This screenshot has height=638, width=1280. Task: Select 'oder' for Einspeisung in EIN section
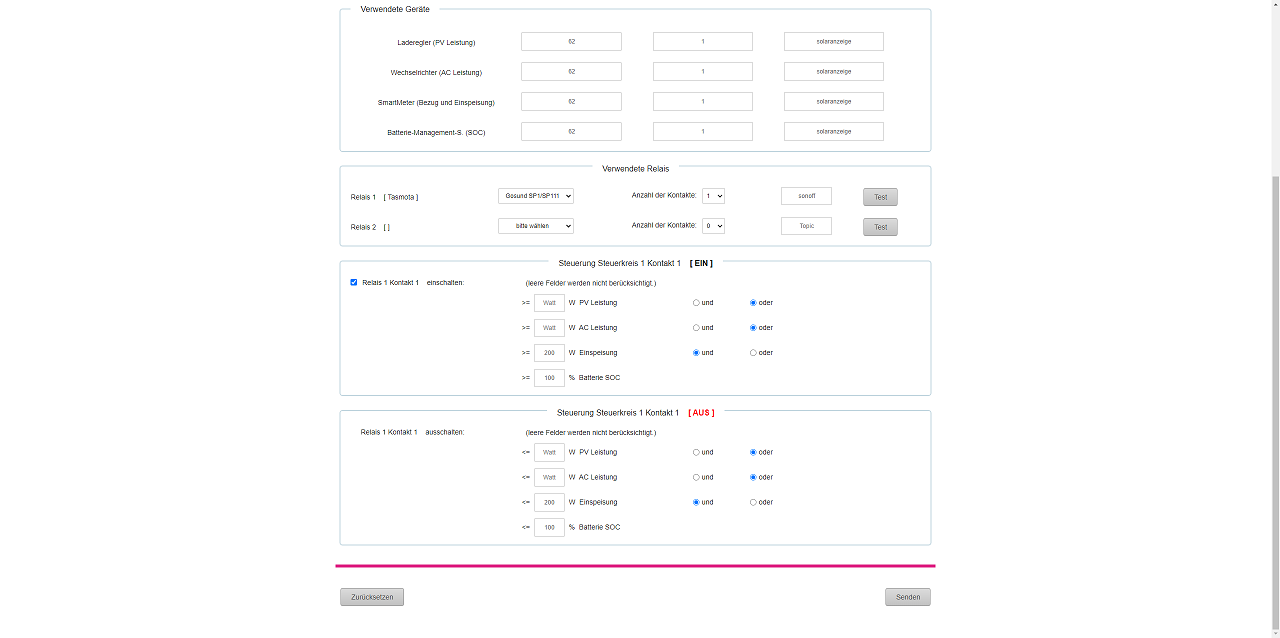pyautogui.click(x=753, y=352)
